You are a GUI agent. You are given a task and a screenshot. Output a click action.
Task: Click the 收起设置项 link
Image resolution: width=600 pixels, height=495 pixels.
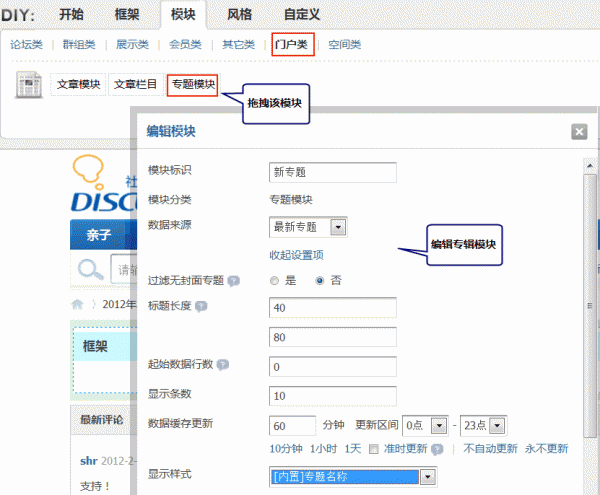click(297, 254)
